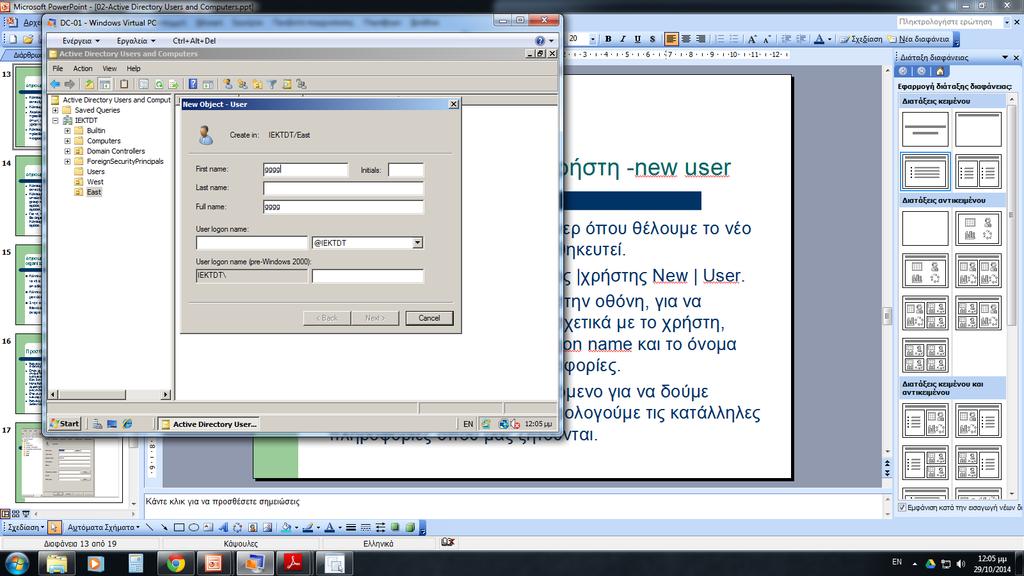Open the File menu in Active Directory
The height and width of the screenshot is (576, 1024).
[x=58, y=69]
